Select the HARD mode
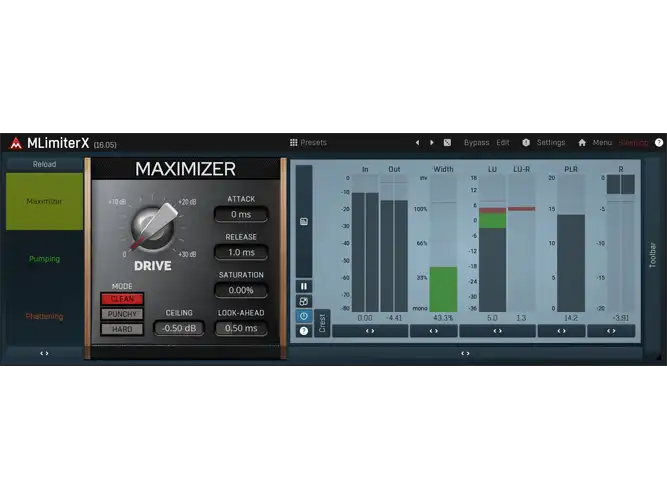 coord(122,329)
